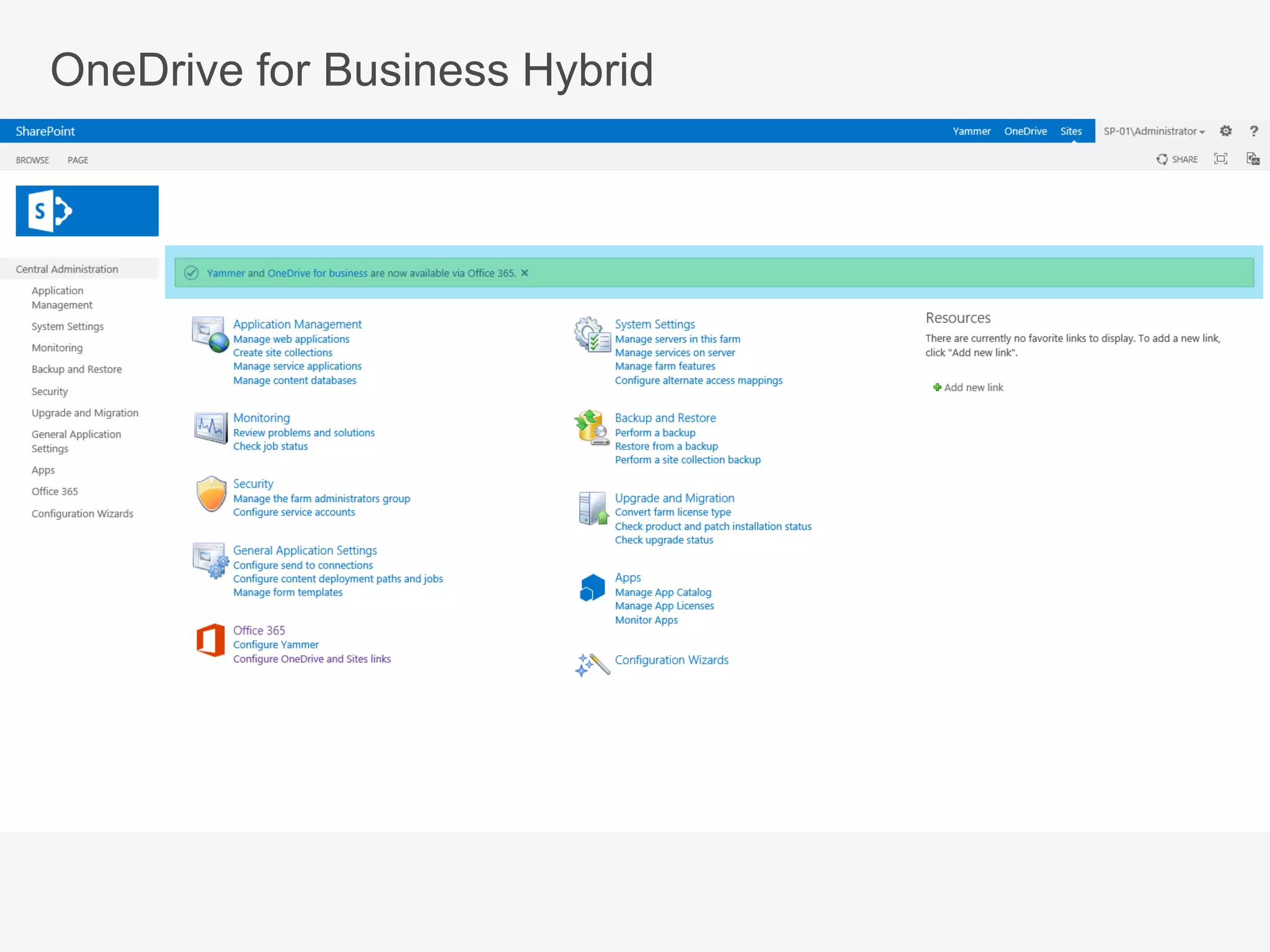This screenshot has width=1270, height=952.
Task: Open Manage content databases link
Action: point(295,381)
